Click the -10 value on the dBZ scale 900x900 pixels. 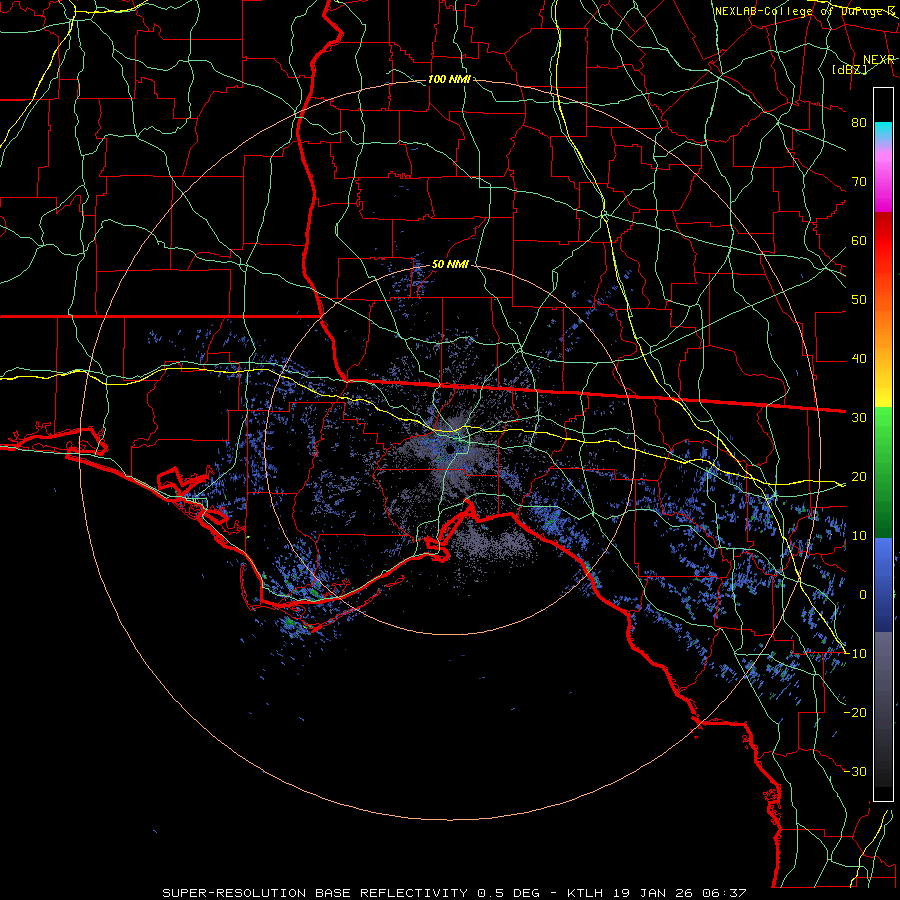pyautogui.click(x=855, y=654)
